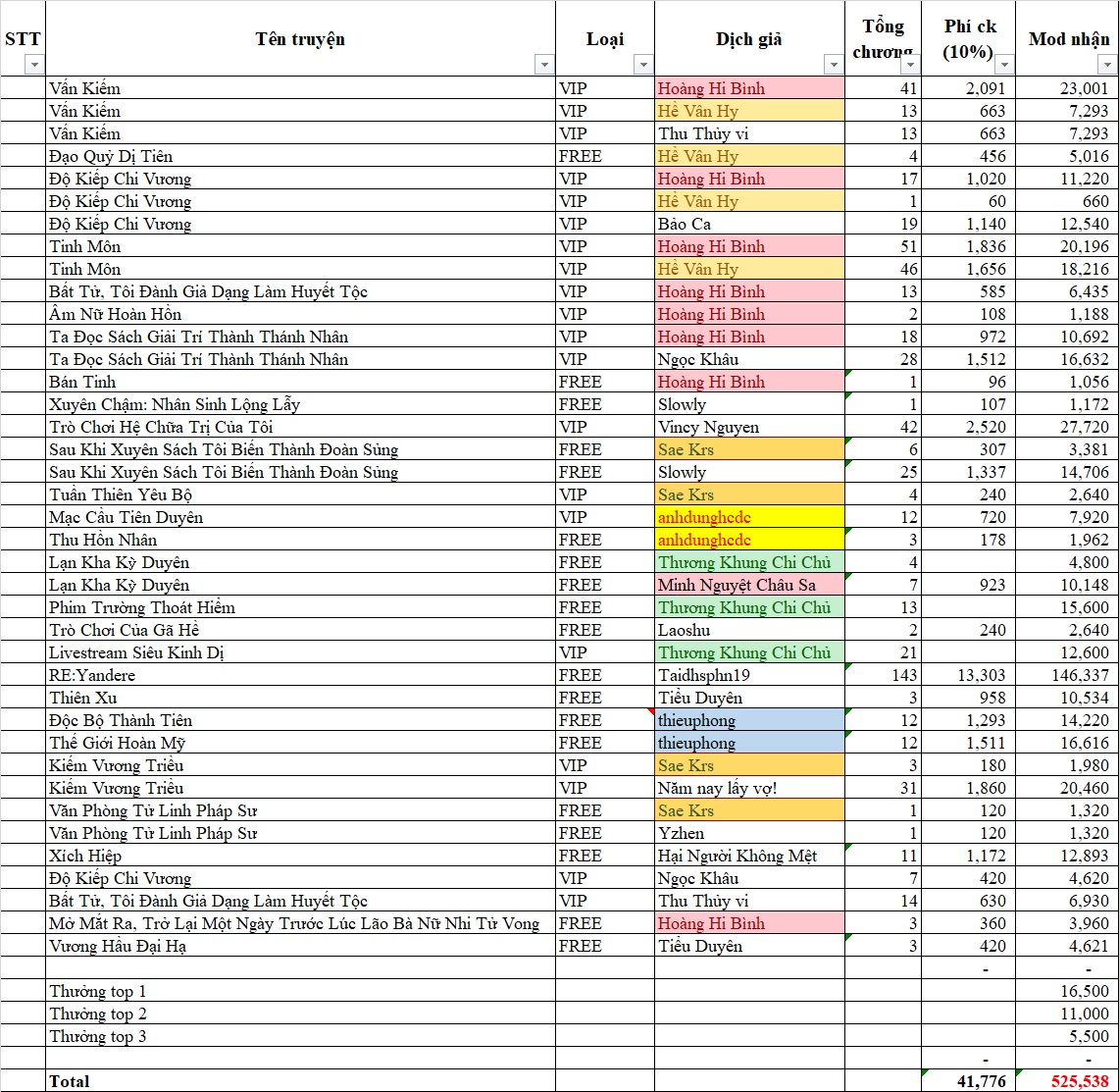Click the total fee cell 41,776

tap(968, 1081)
